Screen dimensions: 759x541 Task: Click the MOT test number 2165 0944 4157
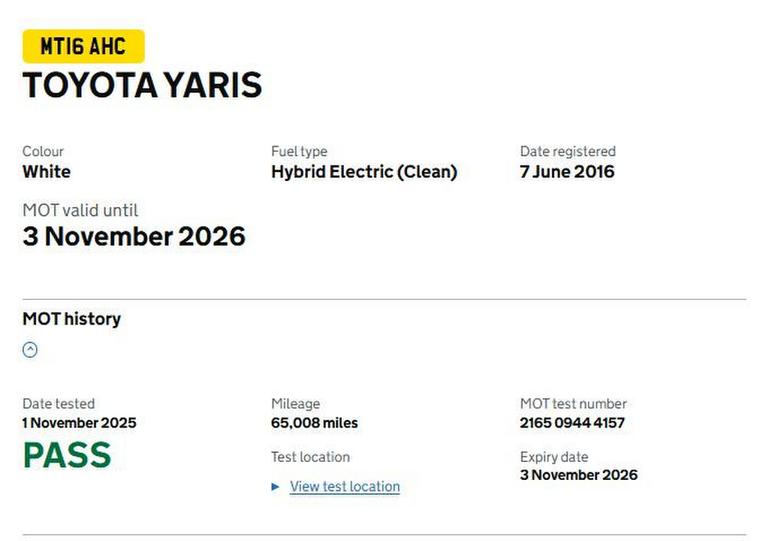pos(572,423)
